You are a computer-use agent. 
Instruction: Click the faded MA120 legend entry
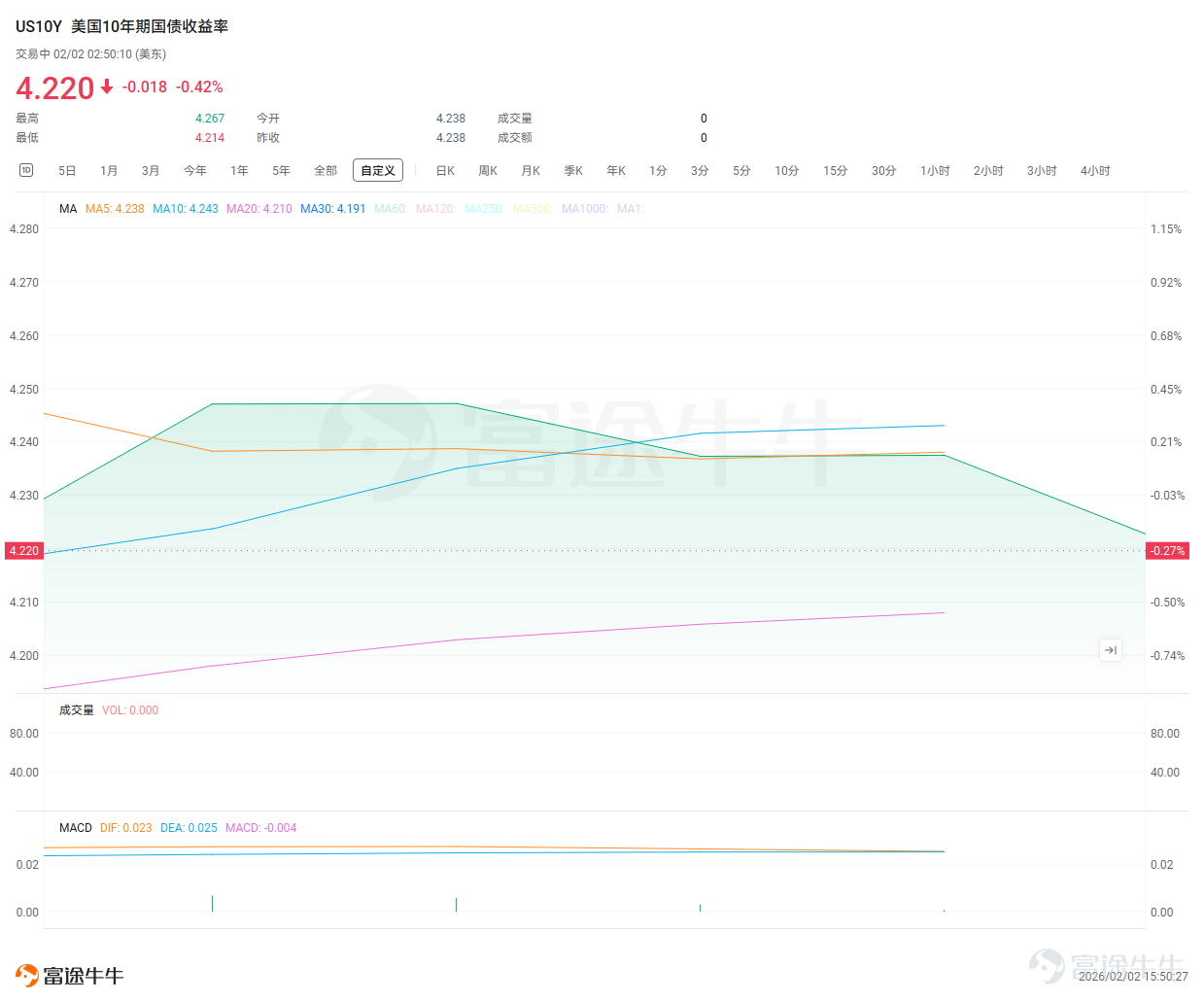pyautogui.click(x=436, y=209)
